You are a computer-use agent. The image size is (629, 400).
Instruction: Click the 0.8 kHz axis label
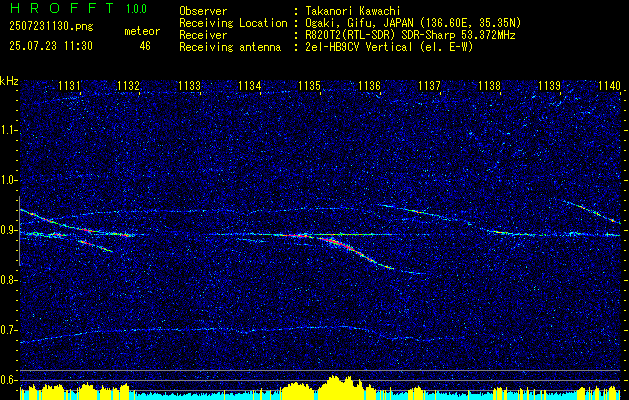[8, 280]
